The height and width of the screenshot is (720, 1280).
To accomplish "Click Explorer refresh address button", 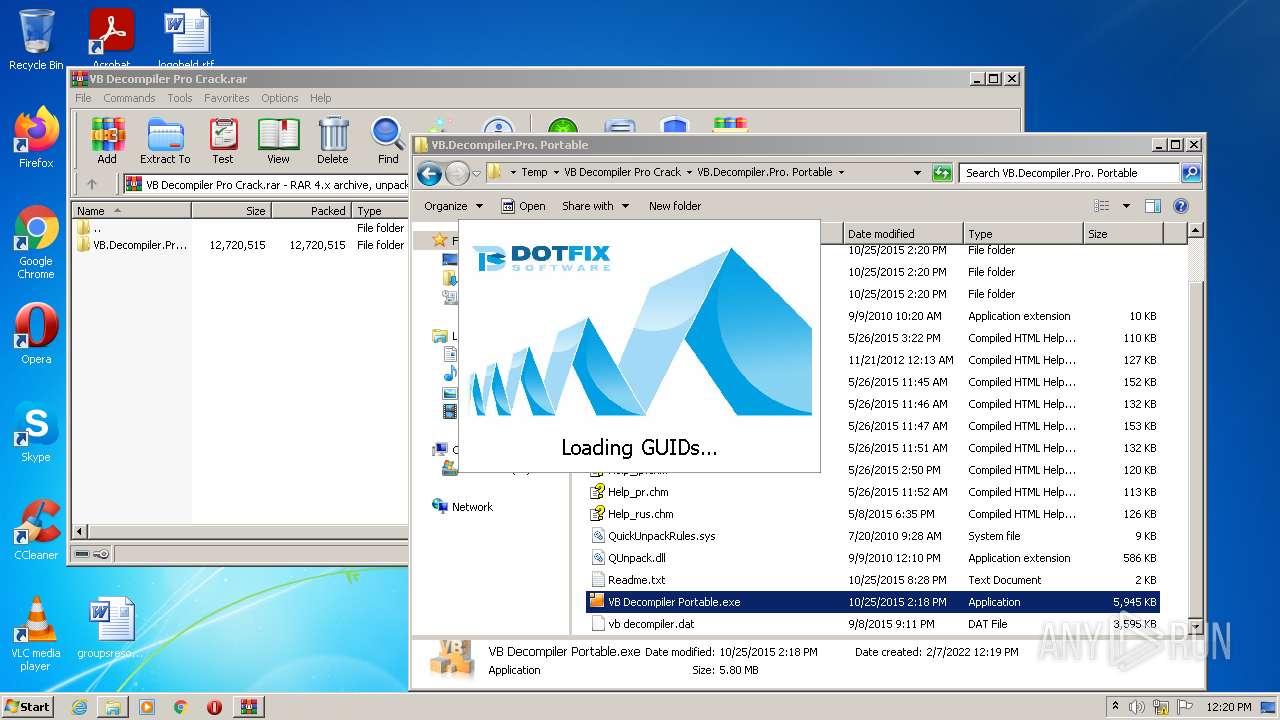I will pyautogui.click(x=941, y=173).
